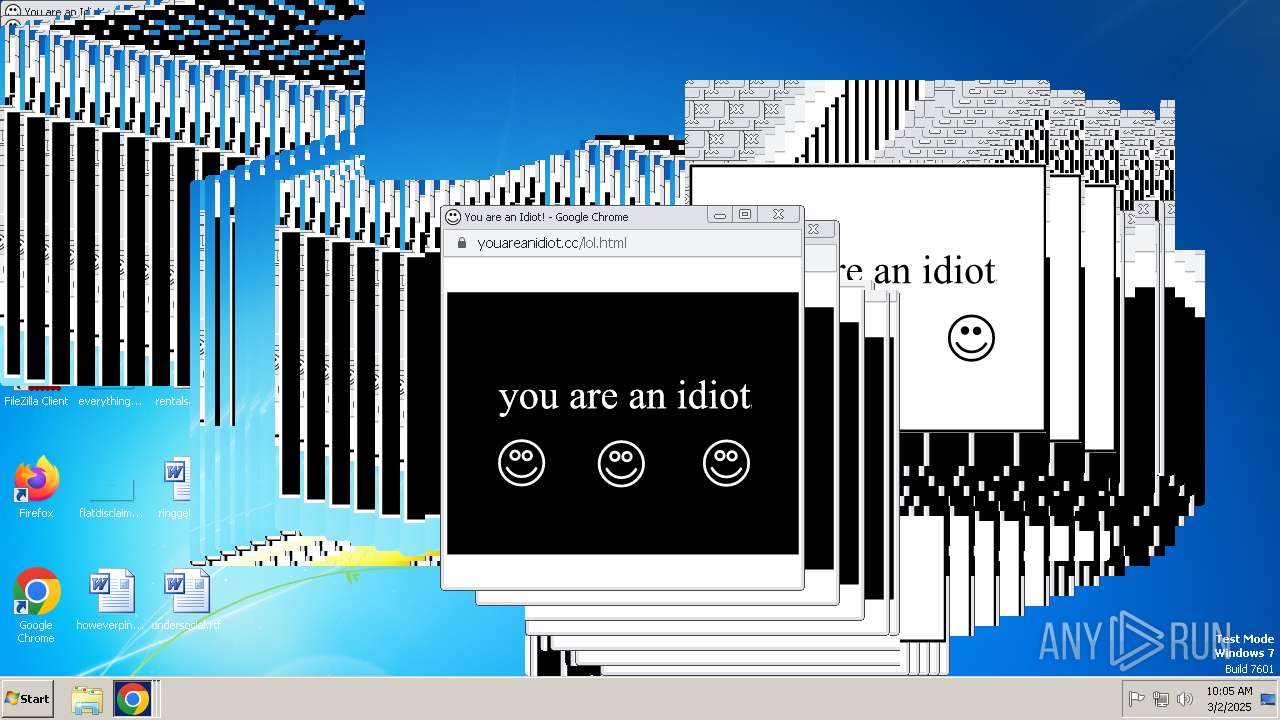Select the flatdisclaim desktop file
Image resolution: width=1280 pixels, height=720 pixels.
(x=111, y=495)
